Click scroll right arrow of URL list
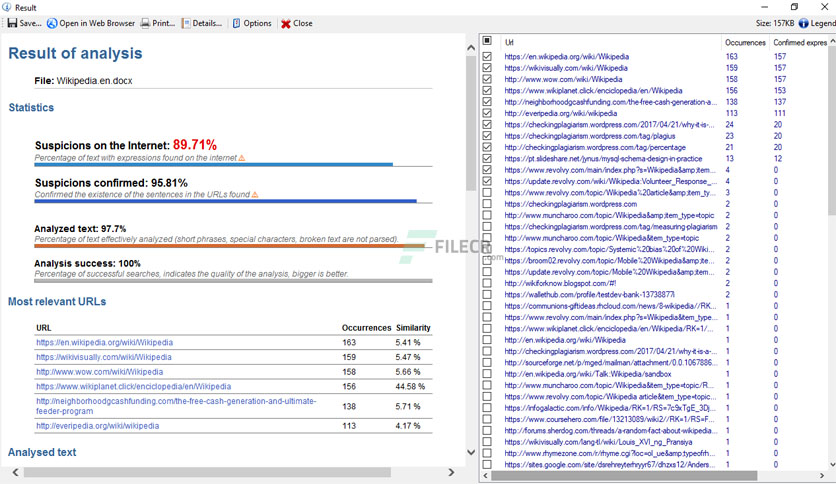Image resolution: width=836 pixels, height=484 pixels. (x=822, y=475)
